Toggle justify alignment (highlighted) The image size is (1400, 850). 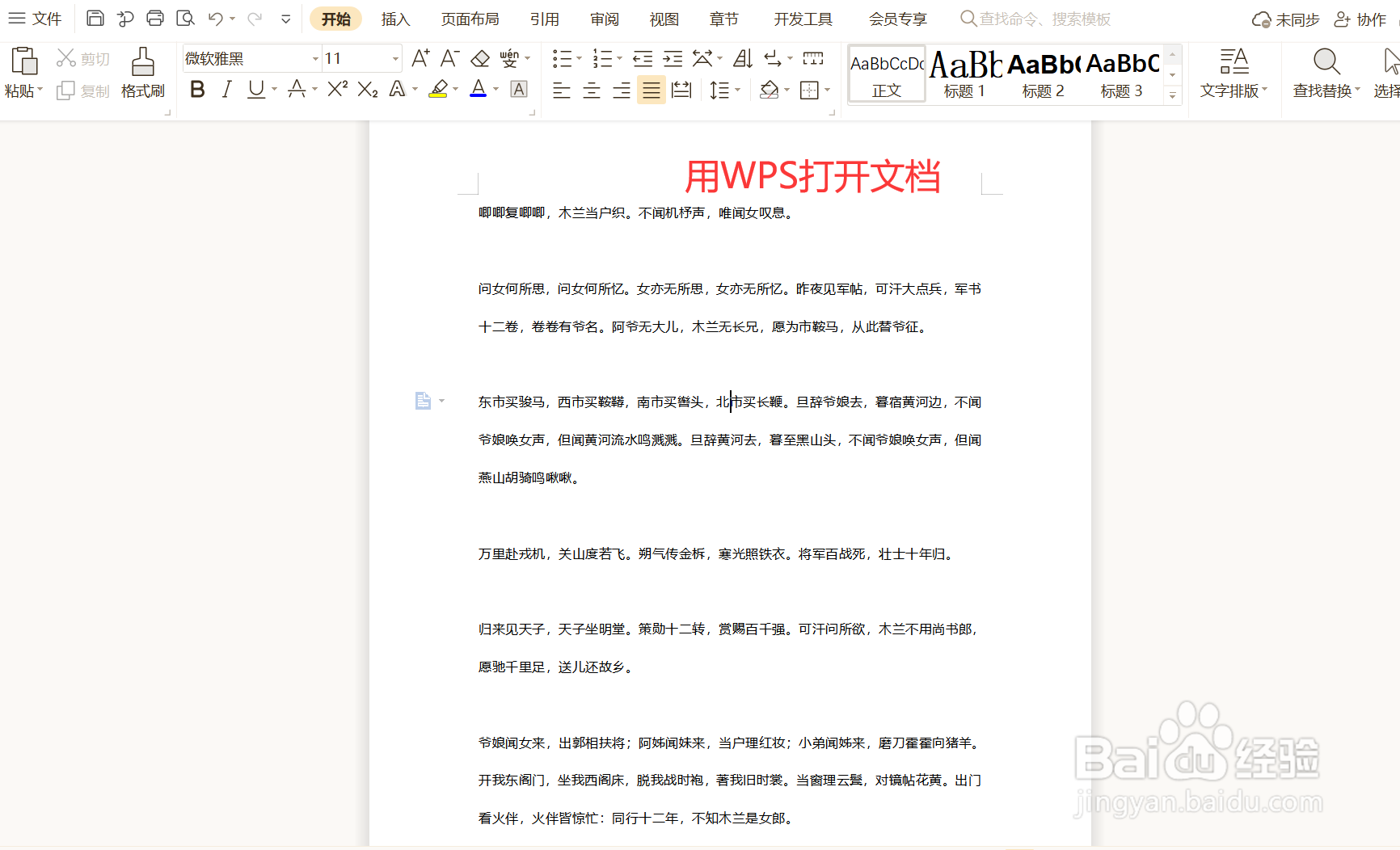pos(651,90)
